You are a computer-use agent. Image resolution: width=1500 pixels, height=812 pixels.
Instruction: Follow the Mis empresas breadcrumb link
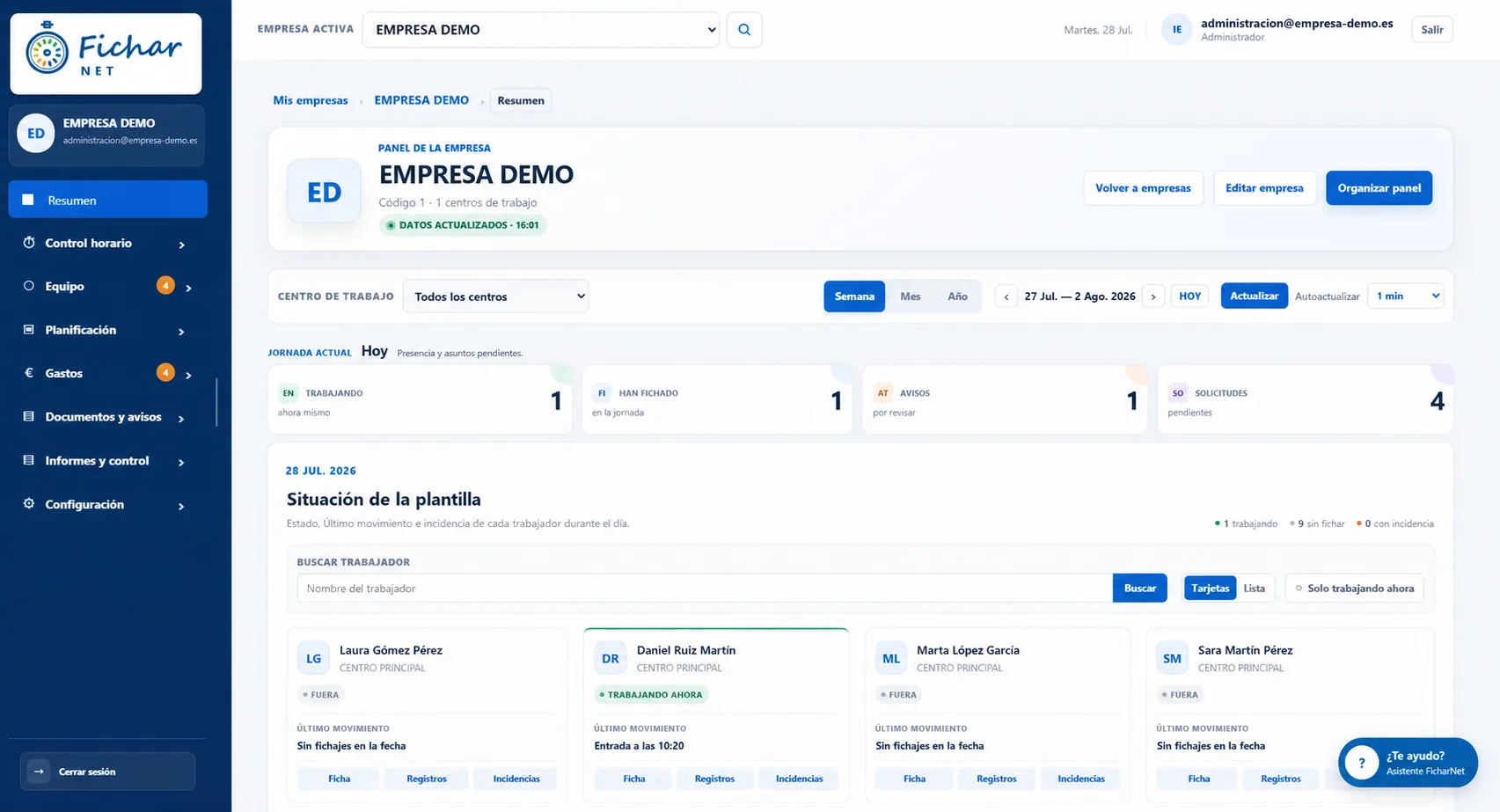click(311, 100)
